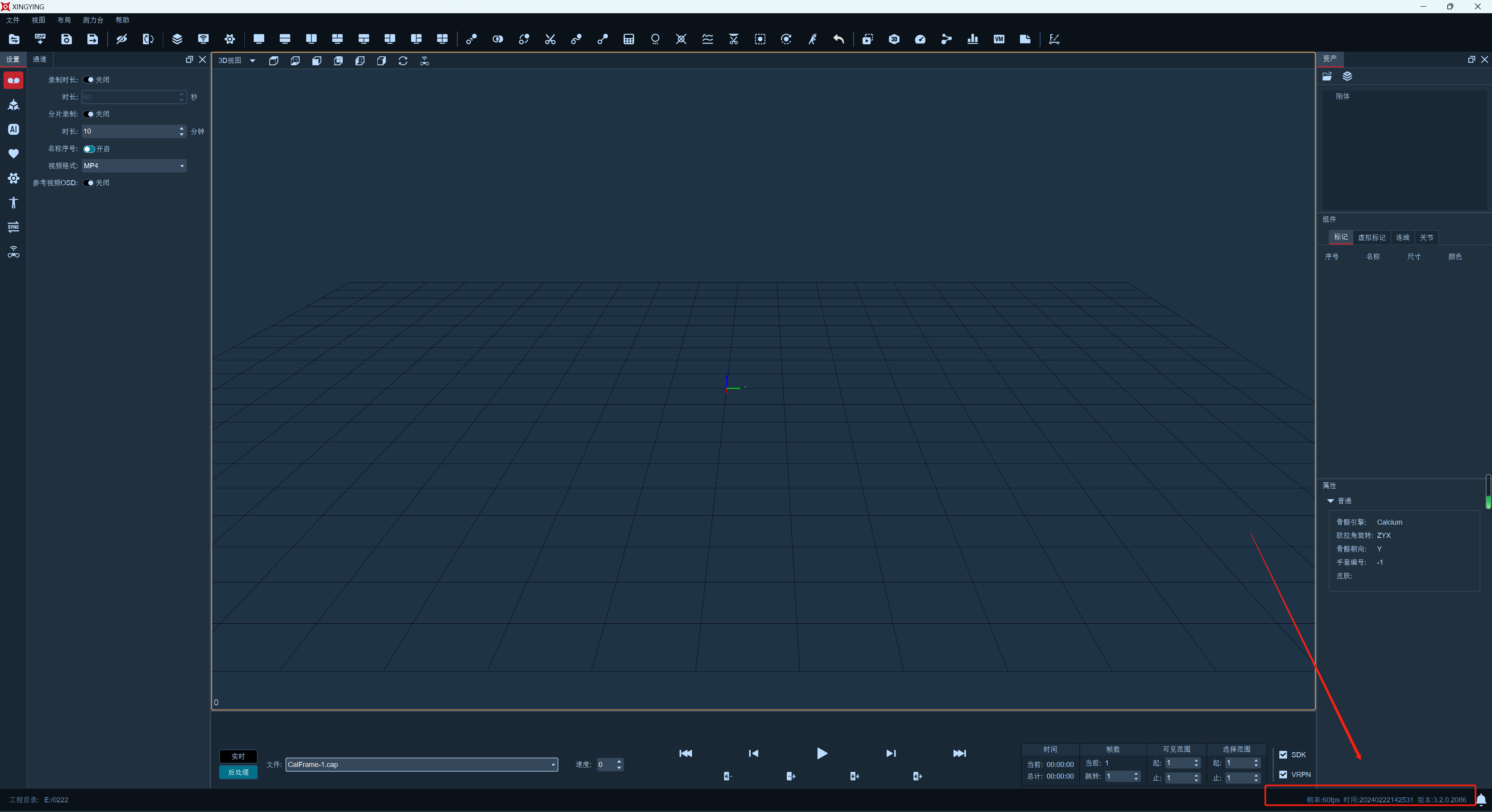This screenshot has width=1492, height=812.
Task: Toggle the 录制时长 switch
Action: point(89,80)
